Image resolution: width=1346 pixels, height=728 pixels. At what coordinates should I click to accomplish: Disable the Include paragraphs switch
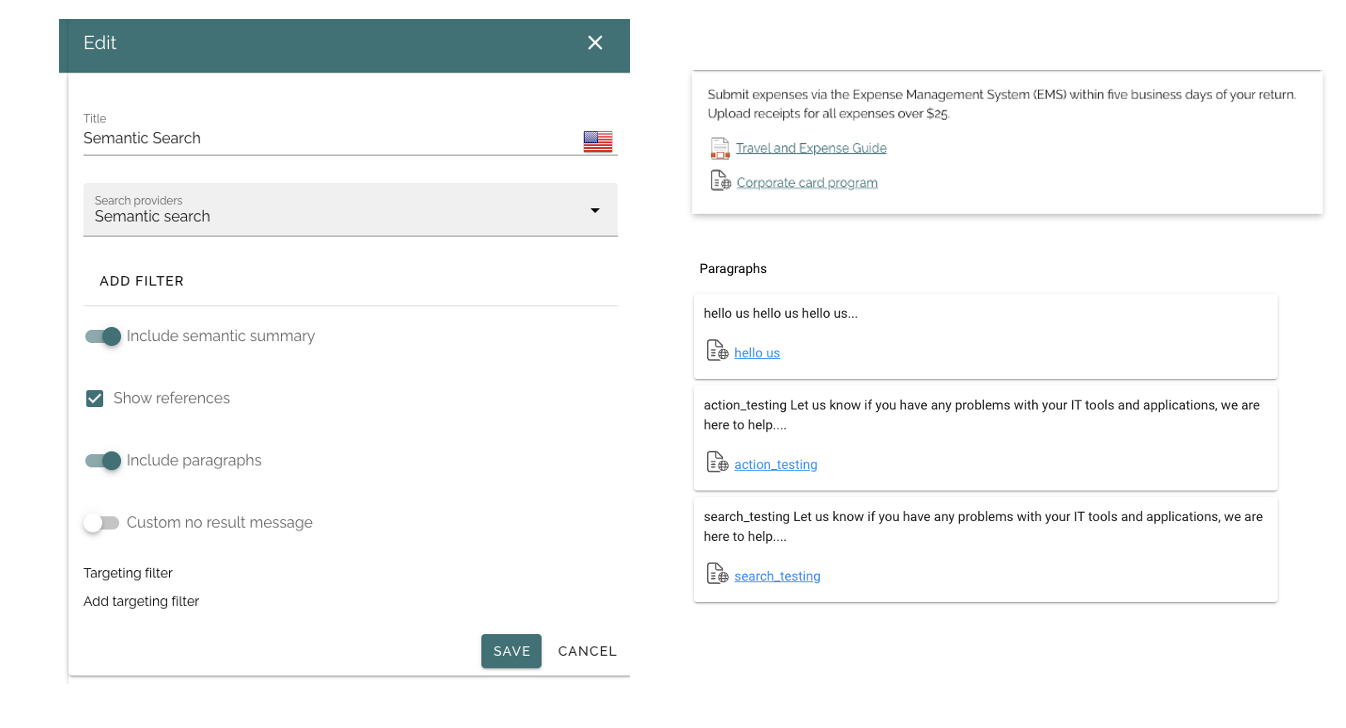[x=103, y=460]
